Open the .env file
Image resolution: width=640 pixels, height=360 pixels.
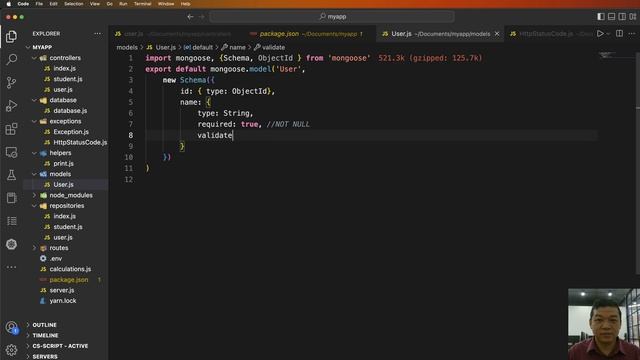[65, 258]
